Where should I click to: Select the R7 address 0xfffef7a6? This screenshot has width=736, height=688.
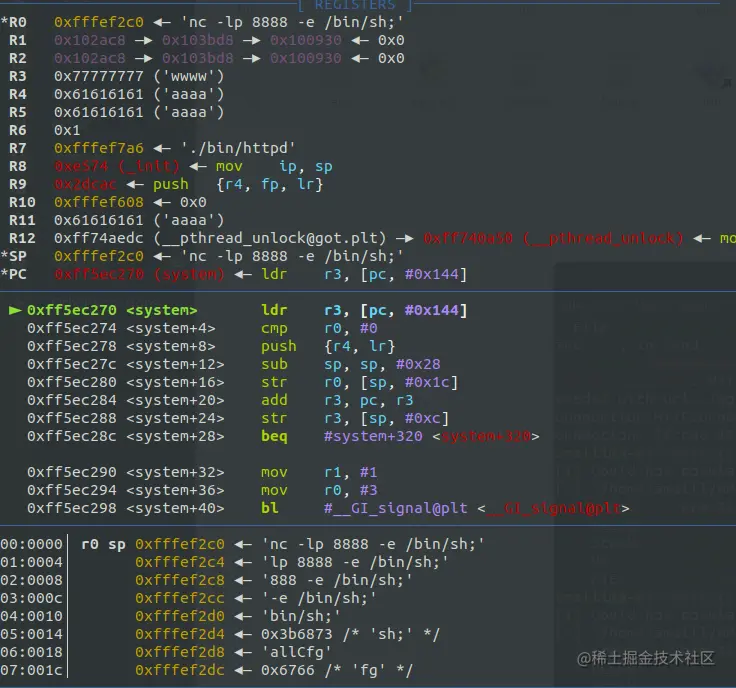(x=99, y=148)
